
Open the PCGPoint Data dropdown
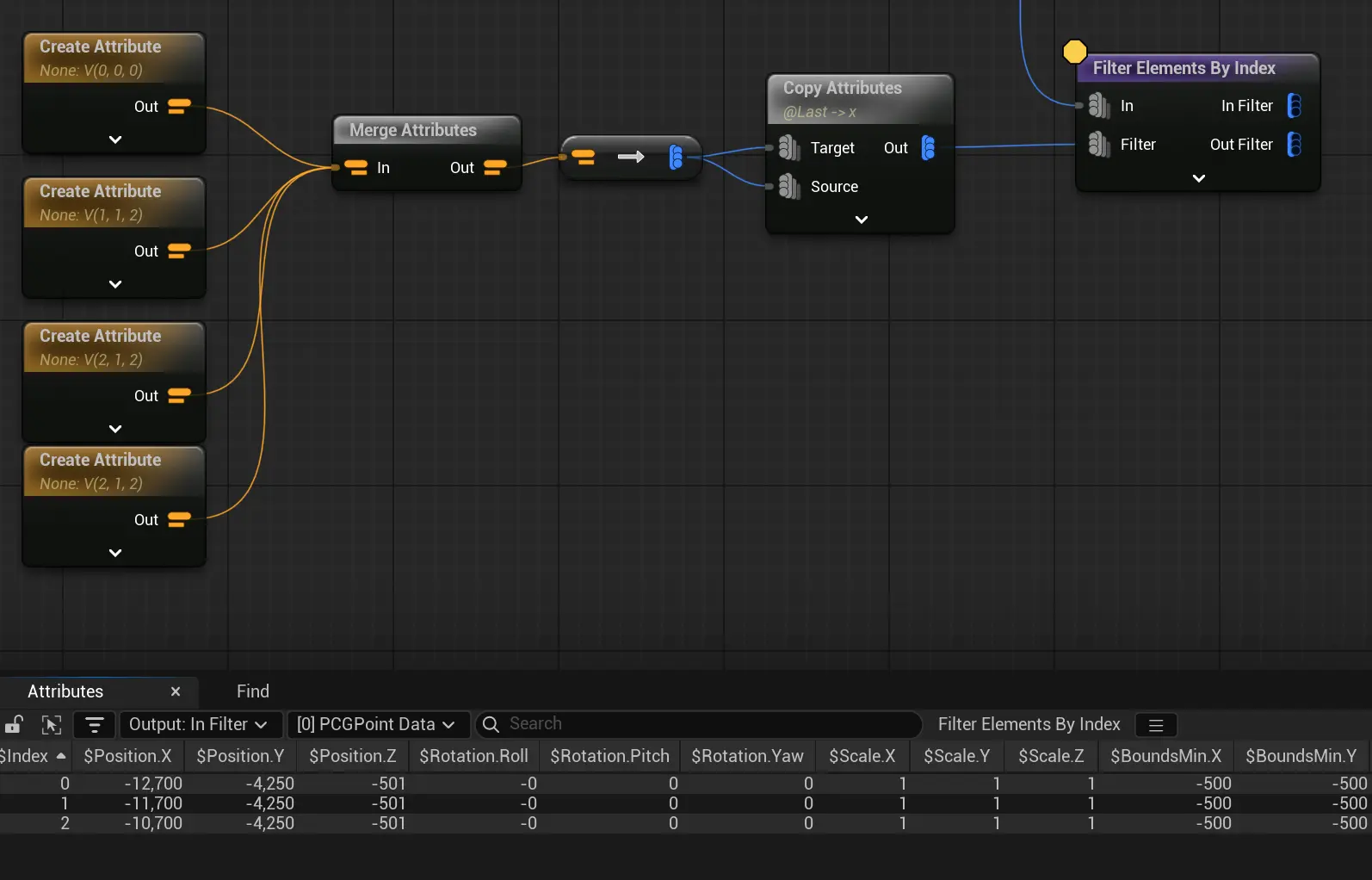coord(376,725)
